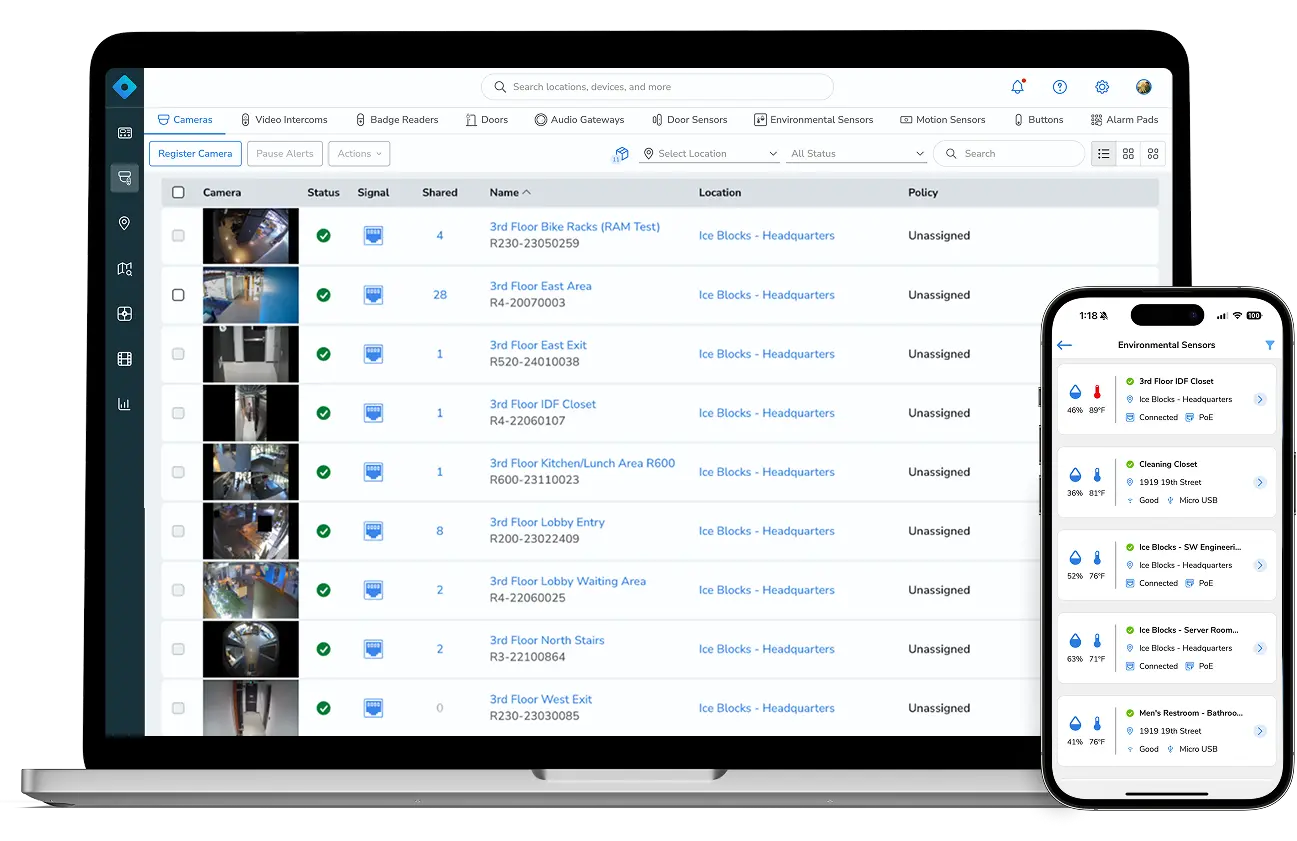Check the checkbox for 3rd Floor East Area

coord(179,294)
